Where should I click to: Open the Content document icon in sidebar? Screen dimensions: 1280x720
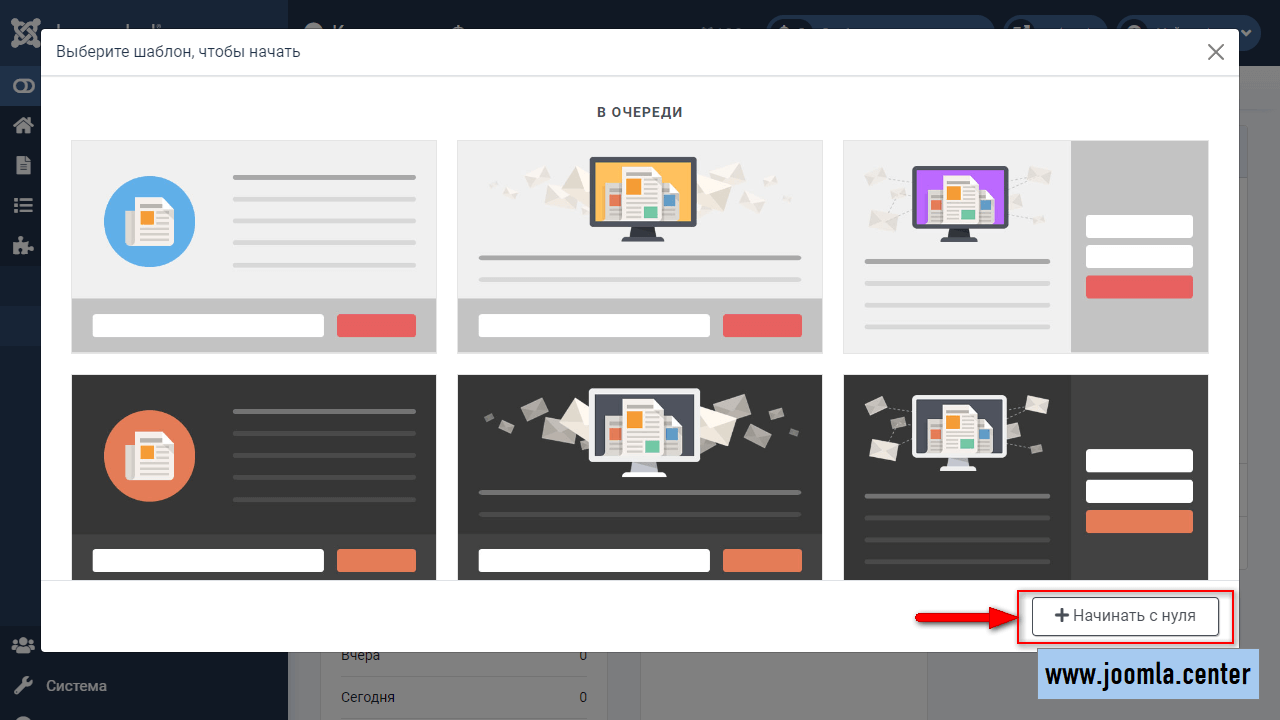(x=23, y=165)
